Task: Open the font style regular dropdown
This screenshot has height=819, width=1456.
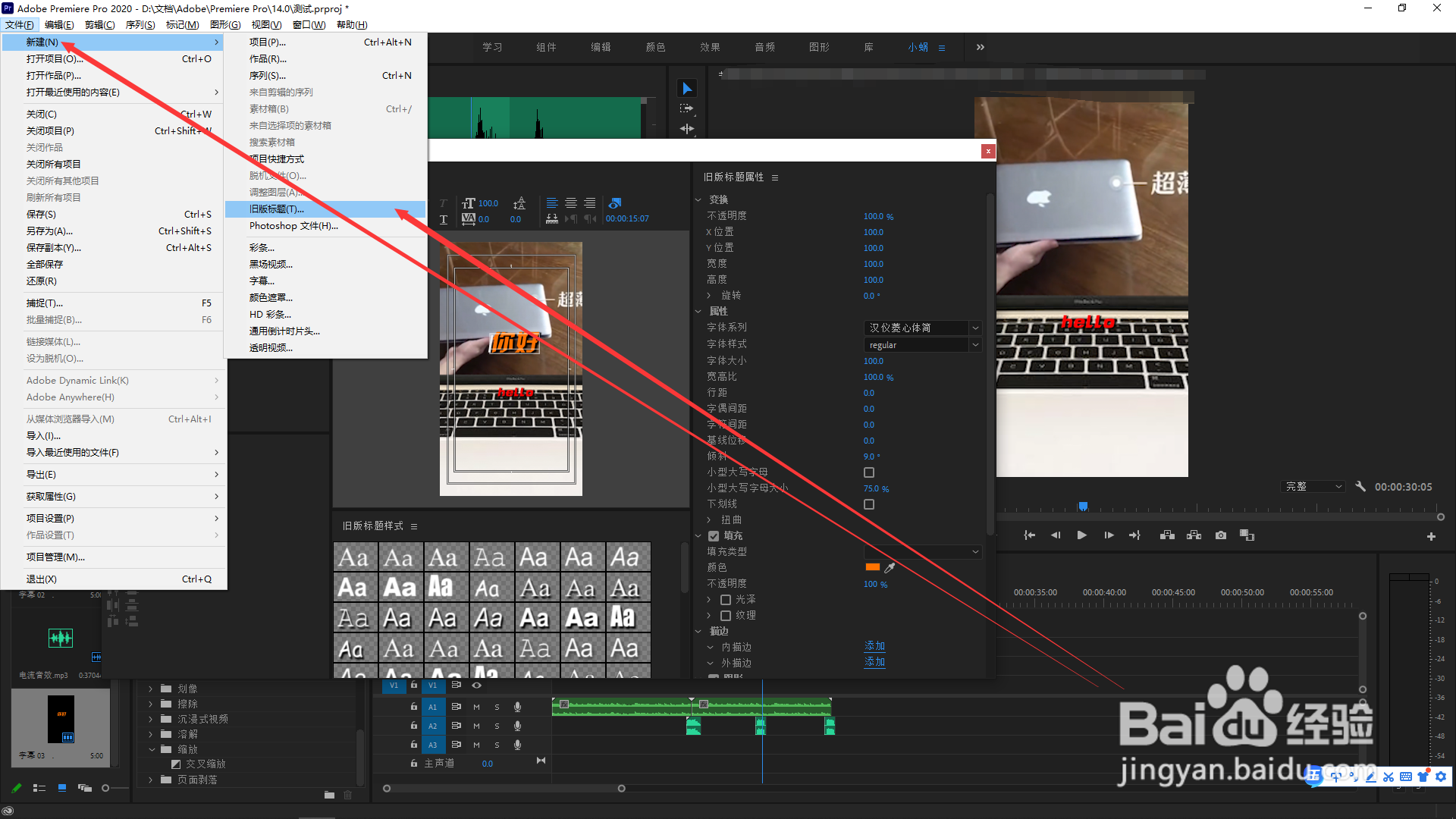Action: pyautogui.click(x=923, y=345)
